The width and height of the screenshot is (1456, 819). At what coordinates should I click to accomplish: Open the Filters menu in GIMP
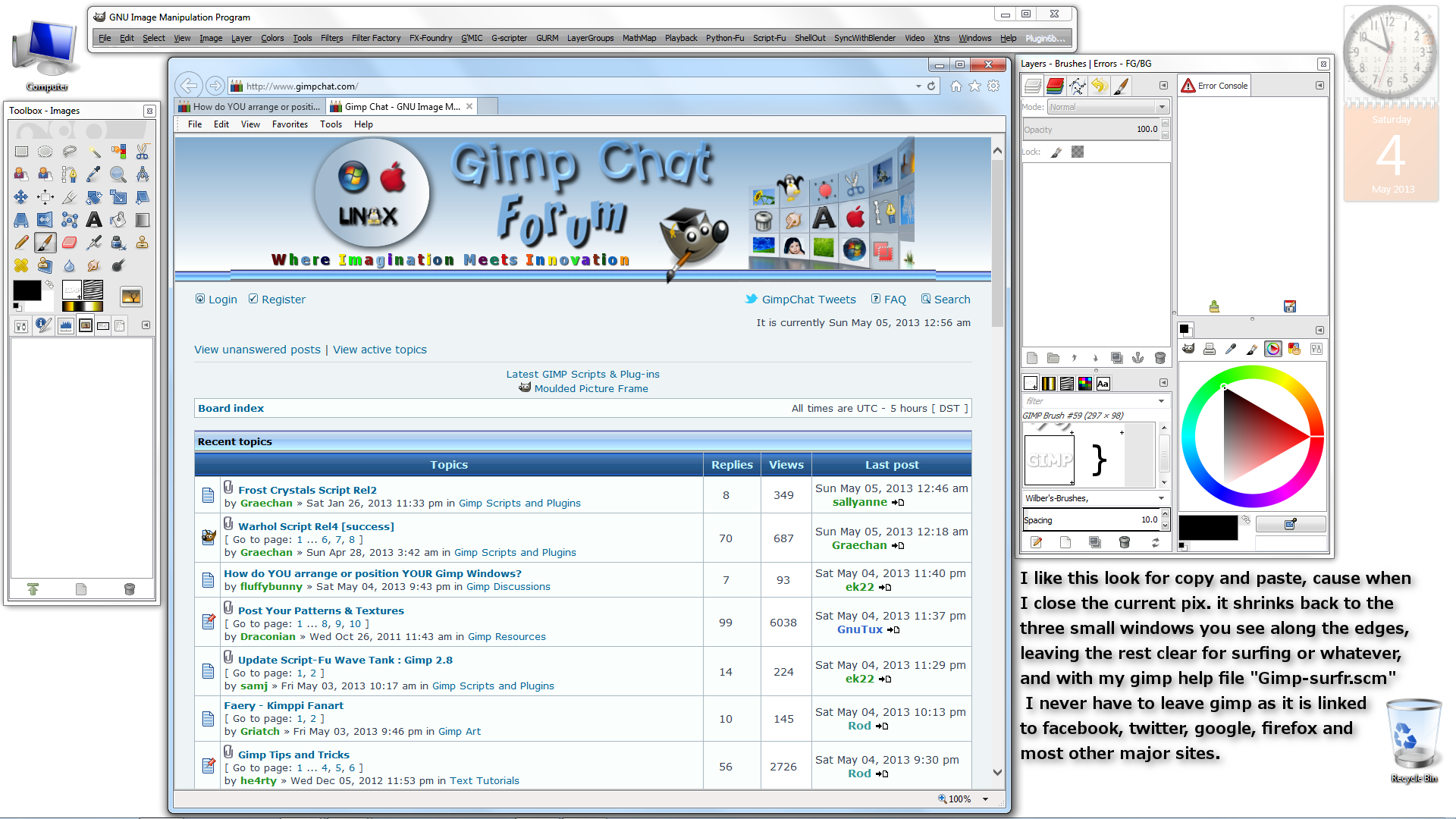pyautogui.click(x=331, y=38)
